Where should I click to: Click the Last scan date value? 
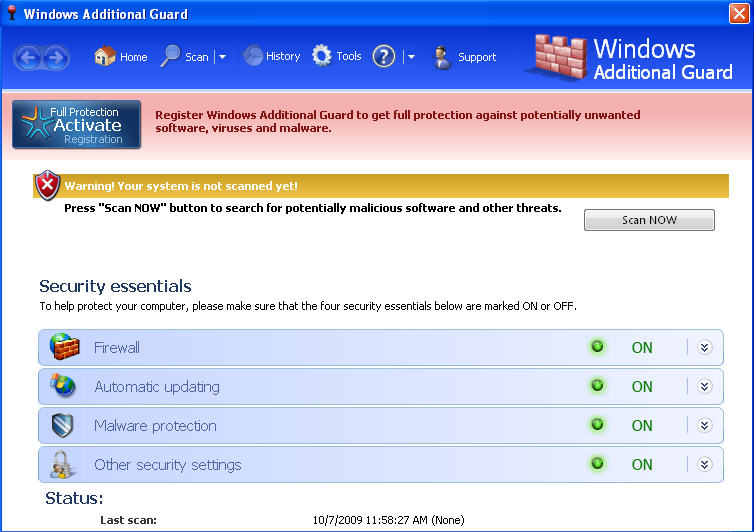coord(389,520)
